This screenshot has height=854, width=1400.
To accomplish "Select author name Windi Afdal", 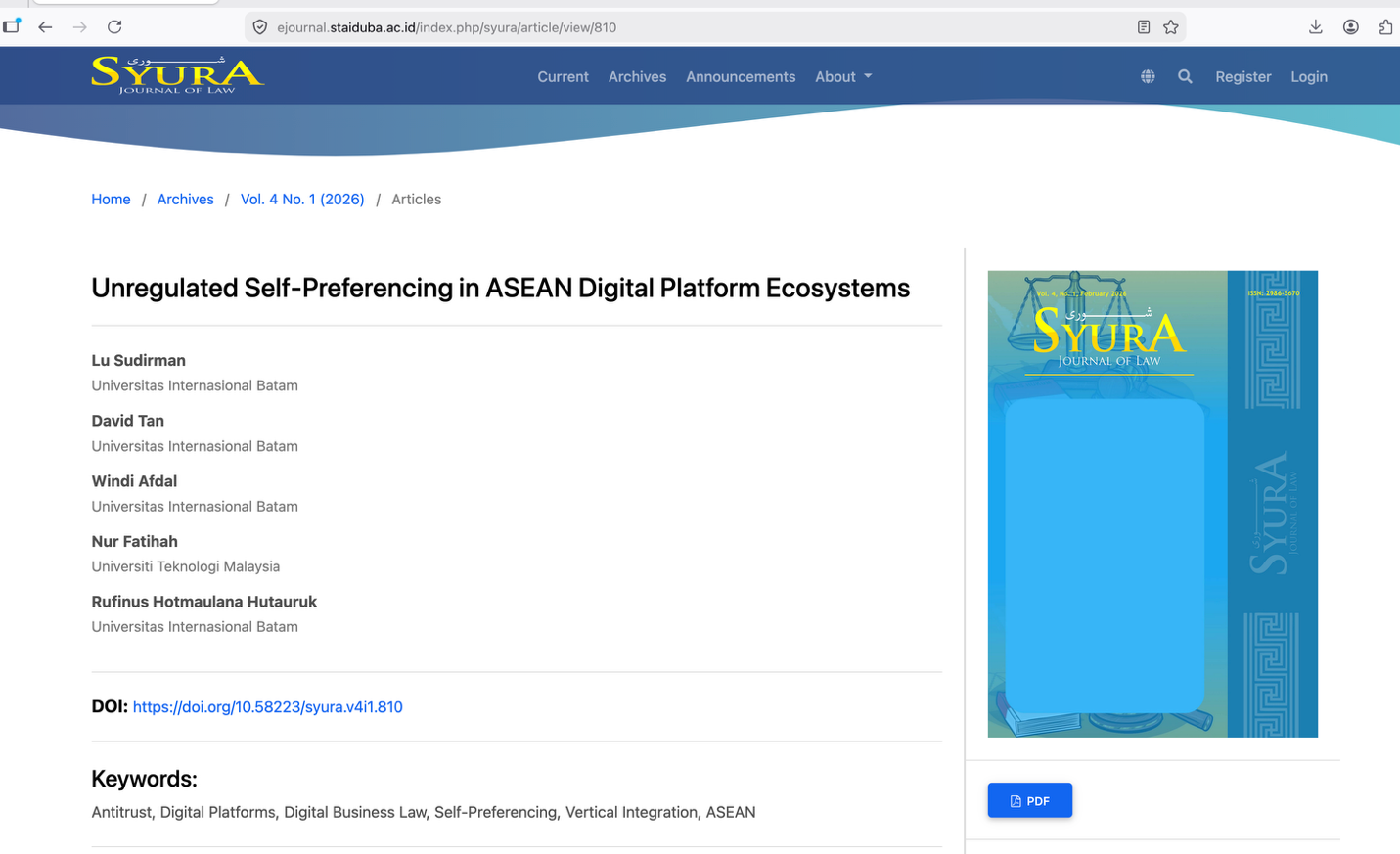I will [134, 481].
